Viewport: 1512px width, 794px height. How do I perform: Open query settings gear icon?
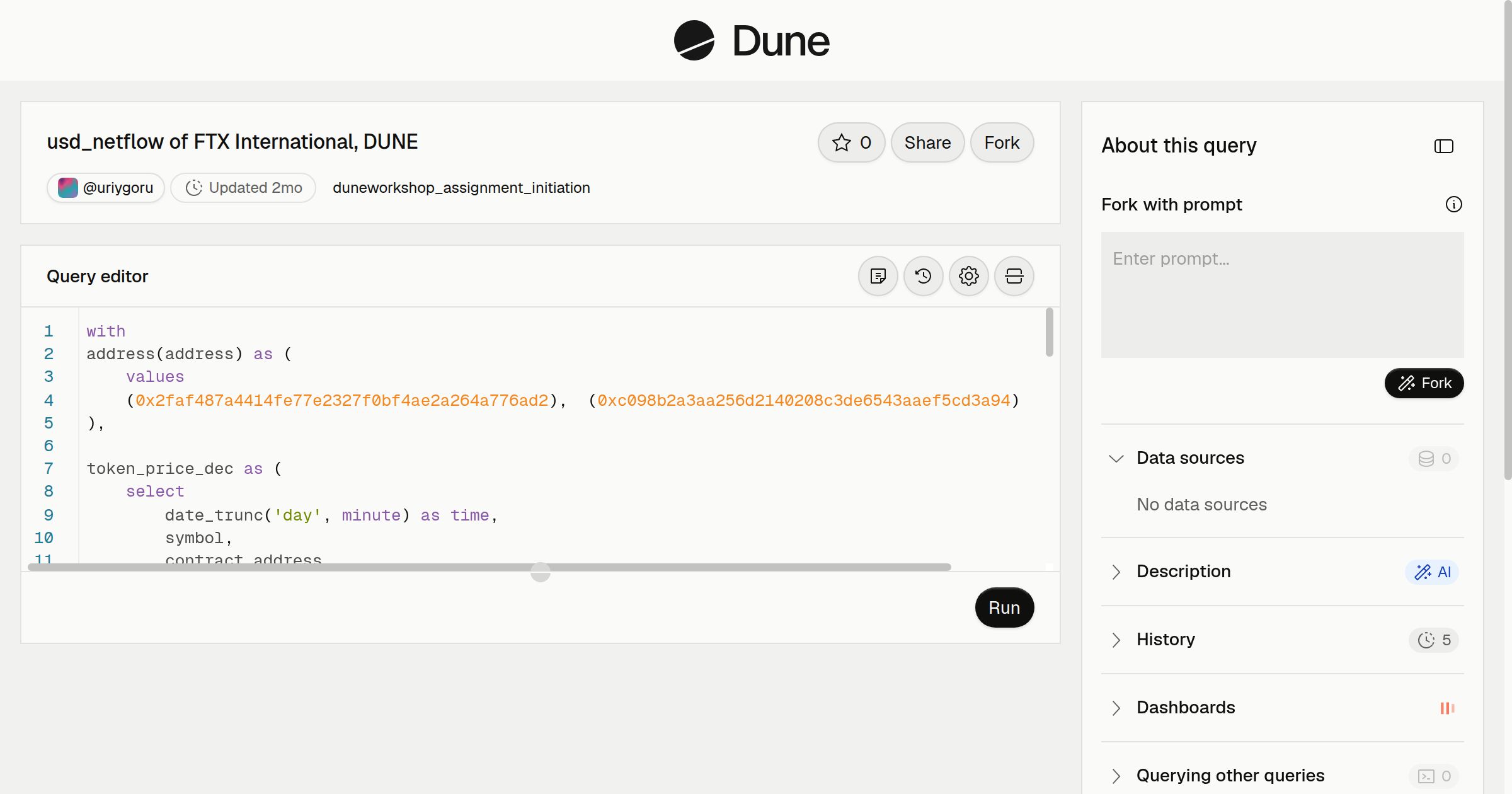pos(968,276)
